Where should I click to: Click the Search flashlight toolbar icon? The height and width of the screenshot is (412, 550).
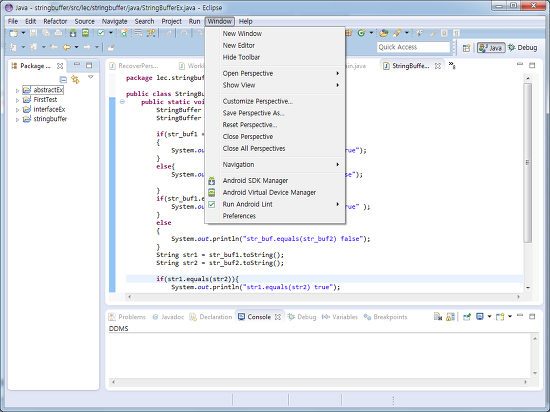397,33
